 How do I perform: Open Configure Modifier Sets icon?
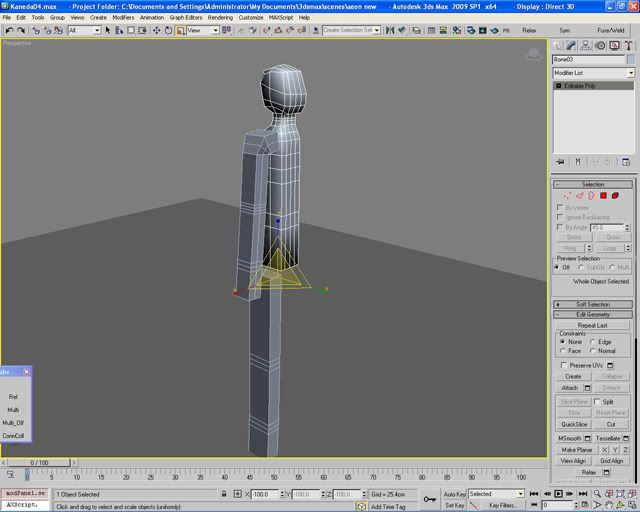(628, 161)
